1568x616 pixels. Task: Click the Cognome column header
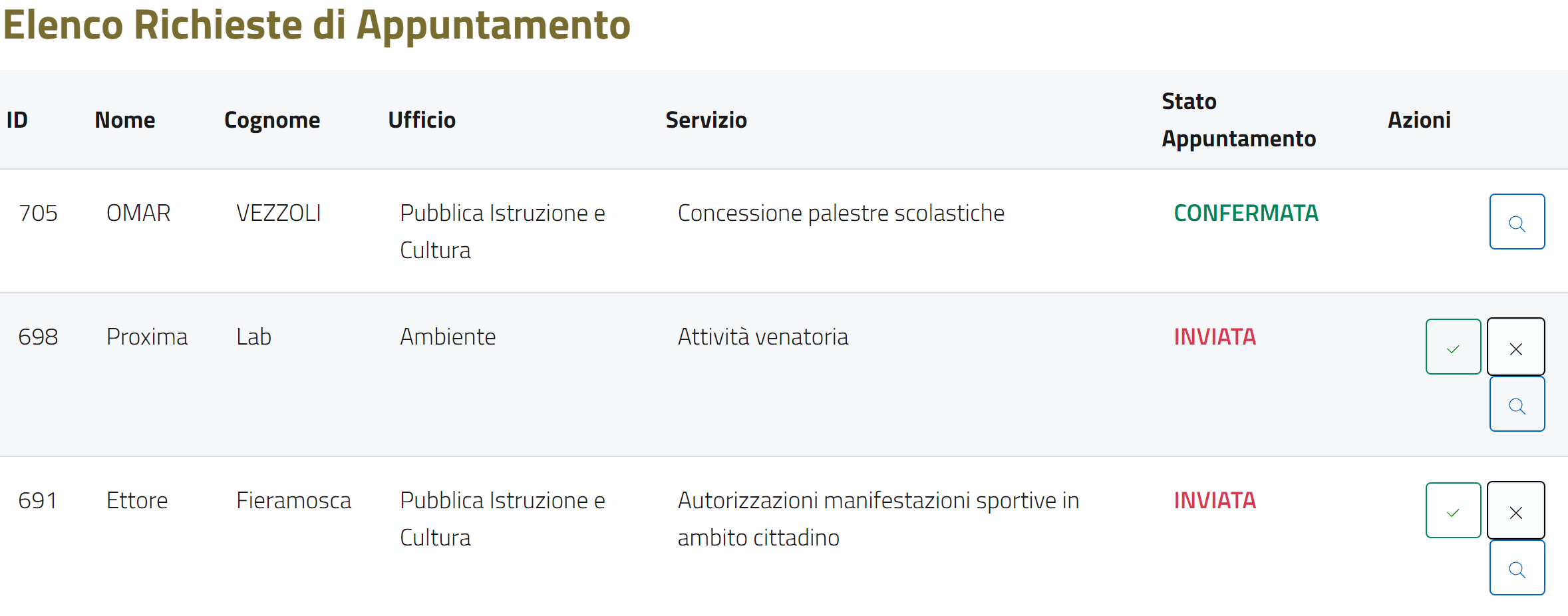[x=272, y=120]
